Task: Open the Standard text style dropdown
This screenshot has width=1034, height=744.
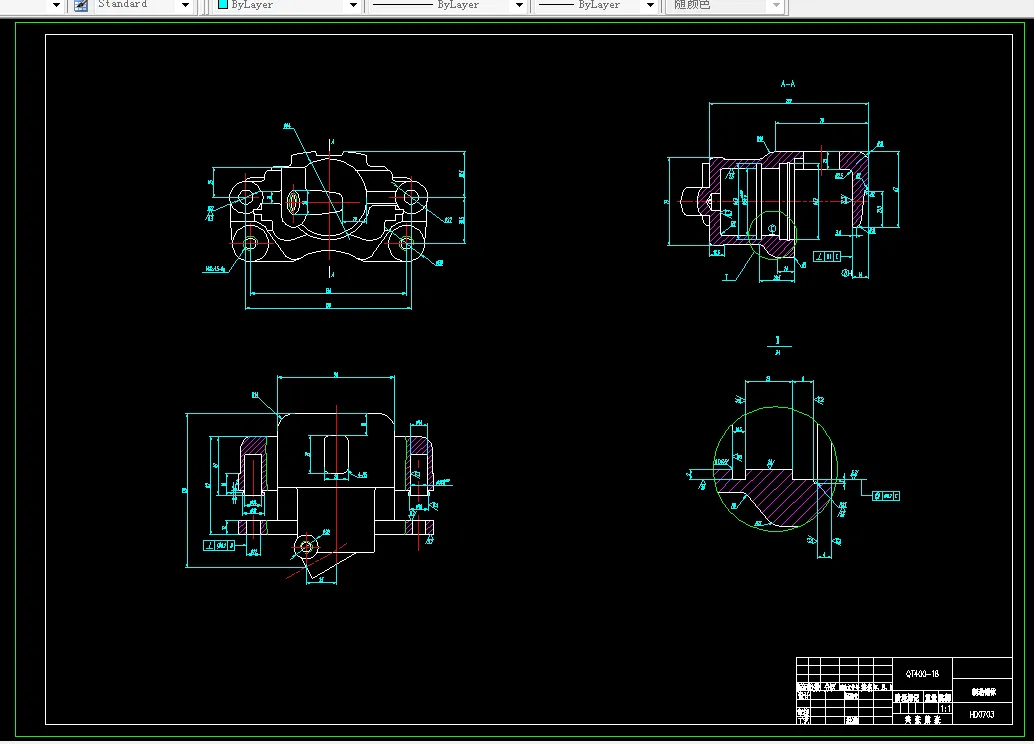Action: pos(185,5)
